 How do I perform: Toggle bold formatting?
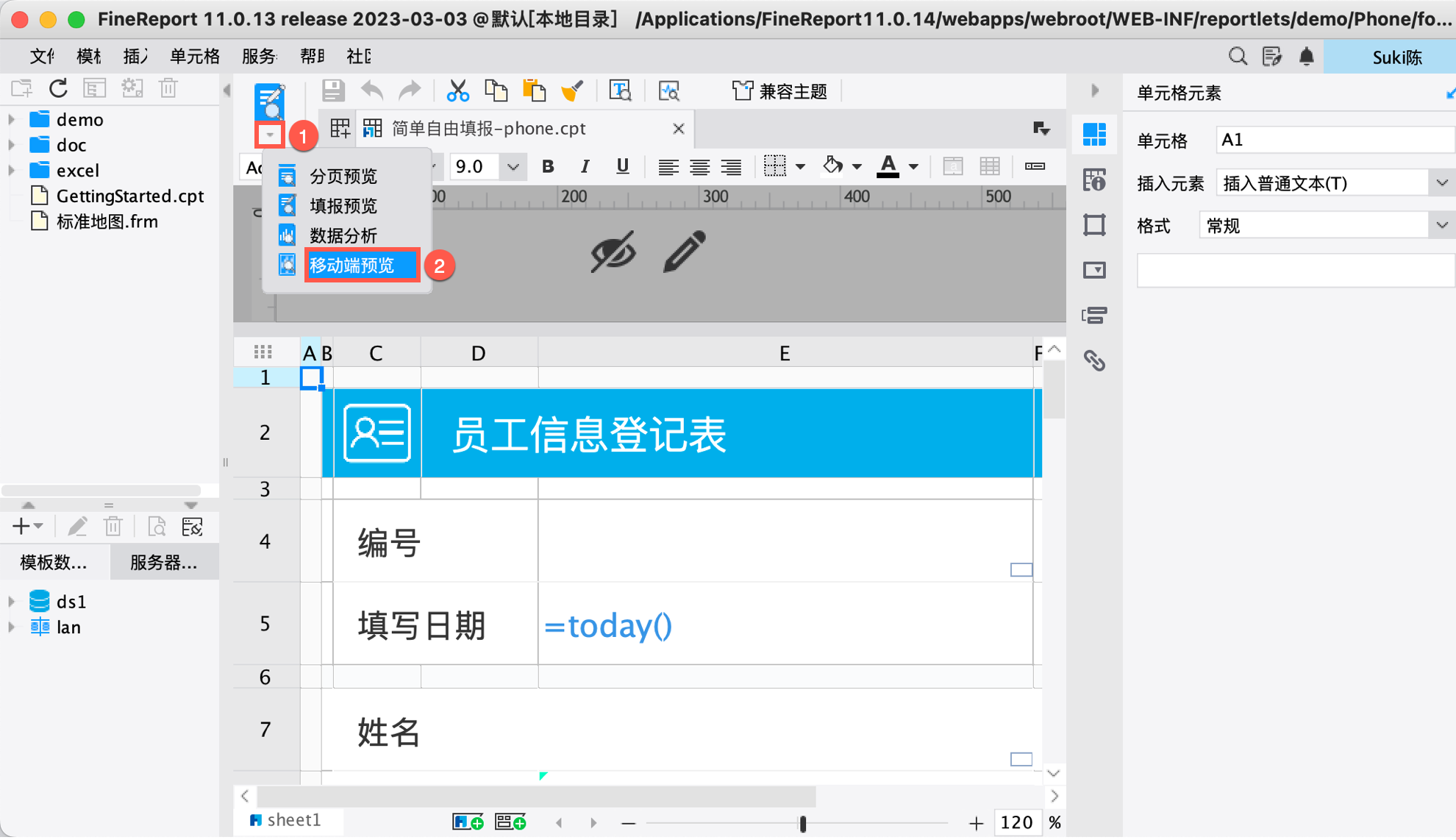tap(548, 167)
